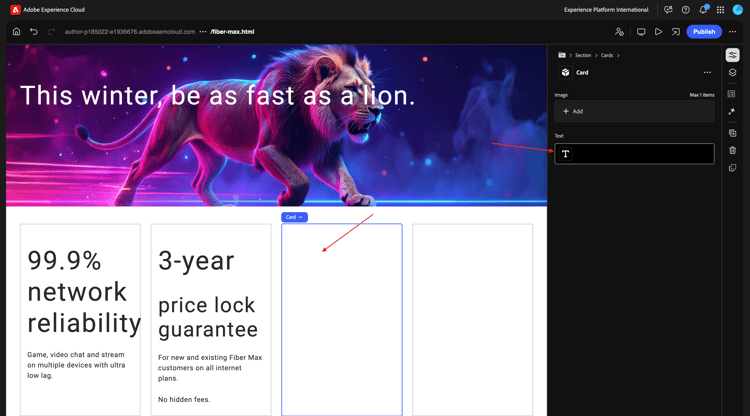
Task: Navigate to Cards in the breadcrumb
Action: [x=607, y=55]
